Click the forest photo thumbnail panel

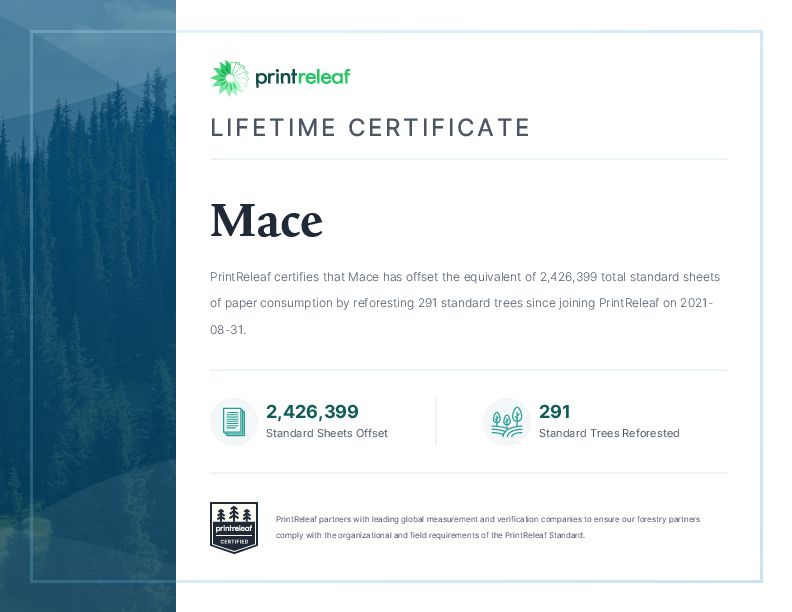point(88,306)
